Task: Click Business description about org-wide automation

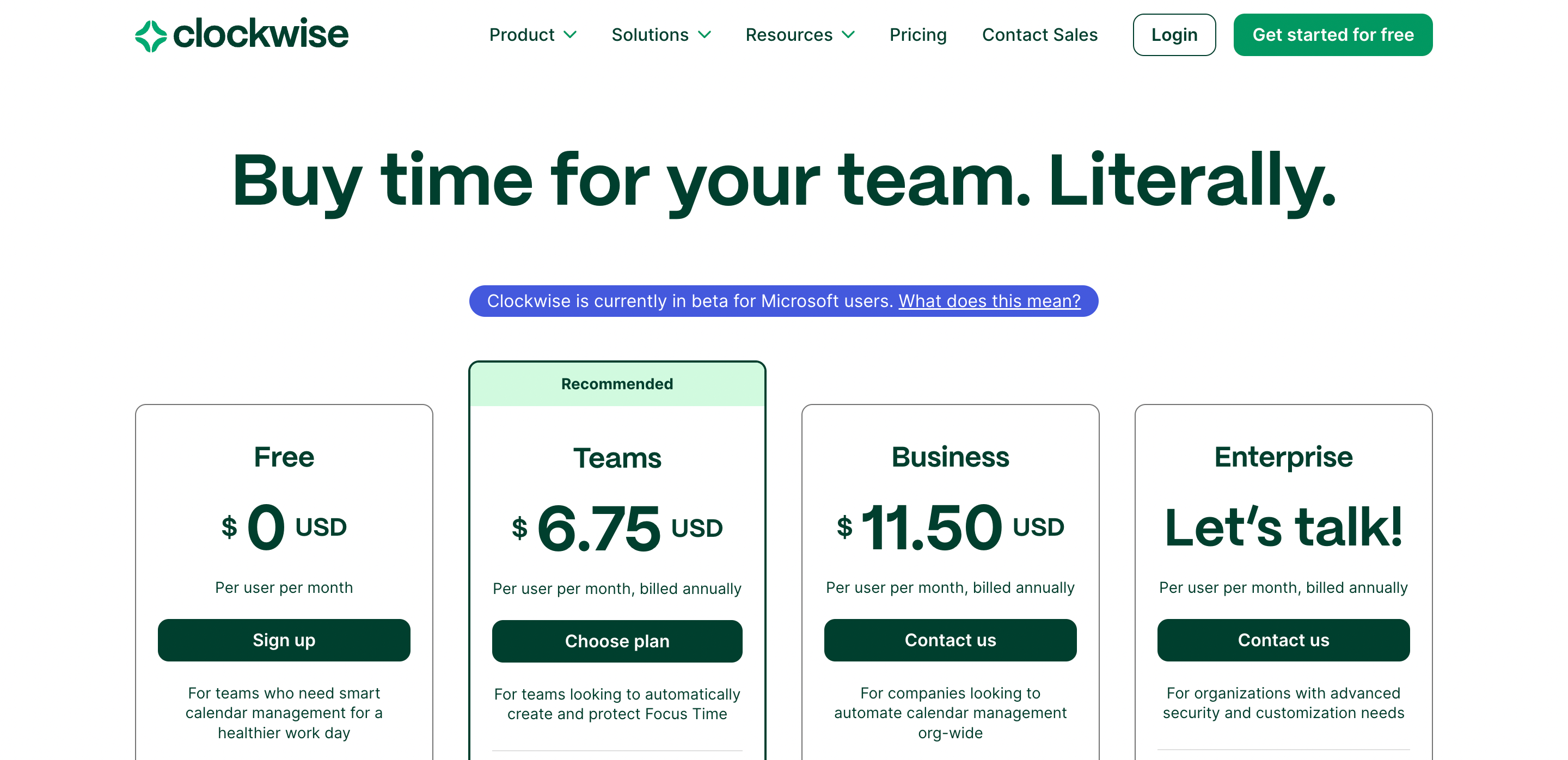Action: [950, 713]
